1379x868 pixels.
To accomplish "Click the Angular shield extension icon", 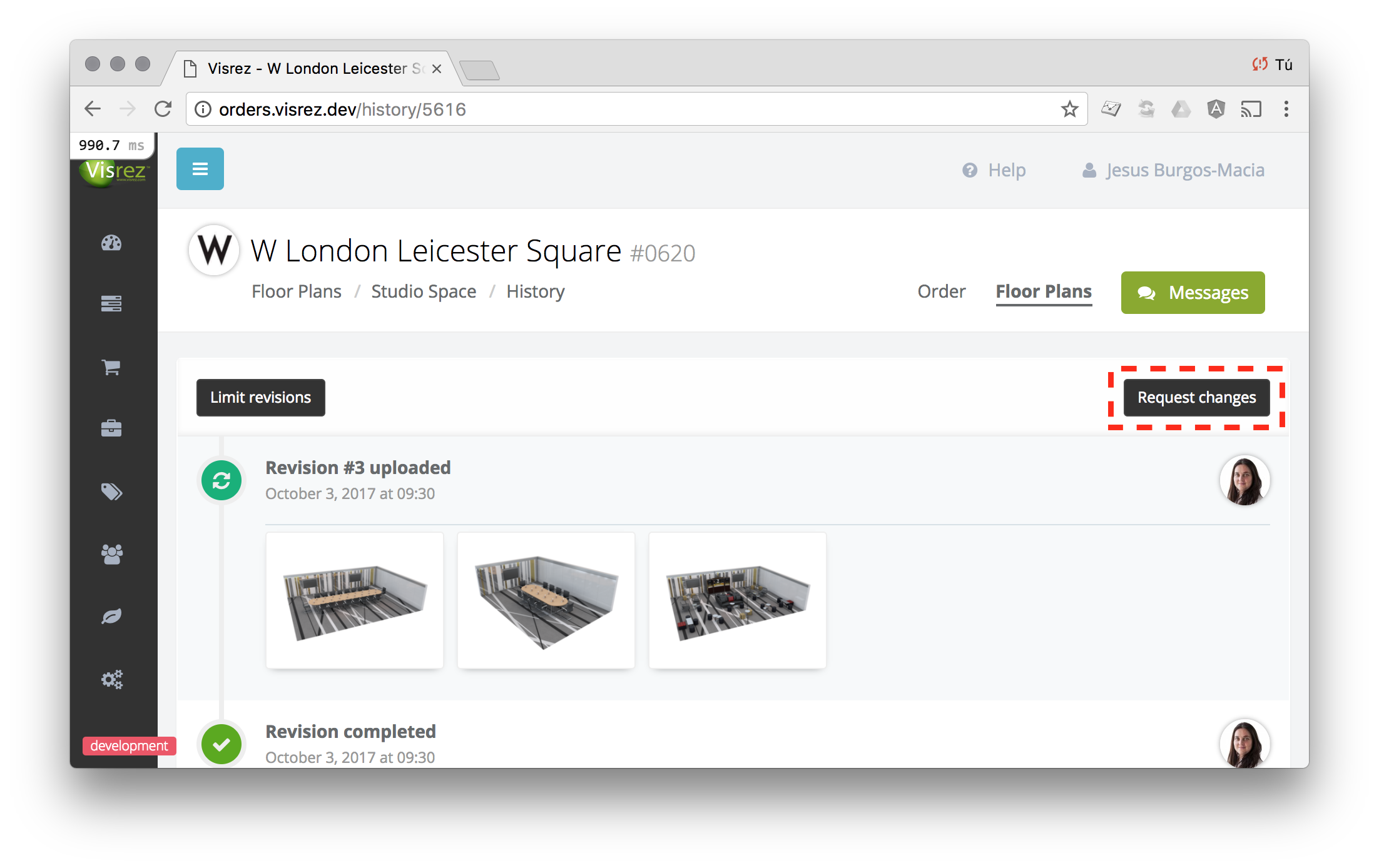I will (x=1216, y=109).
